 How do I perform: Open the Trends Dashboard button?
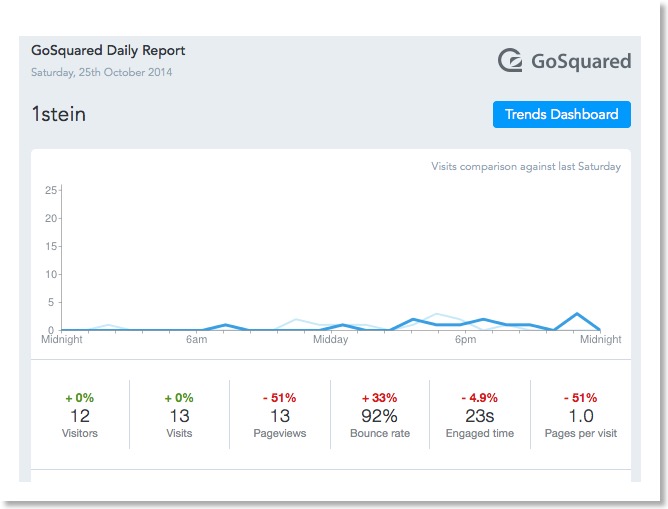[561, 114]
